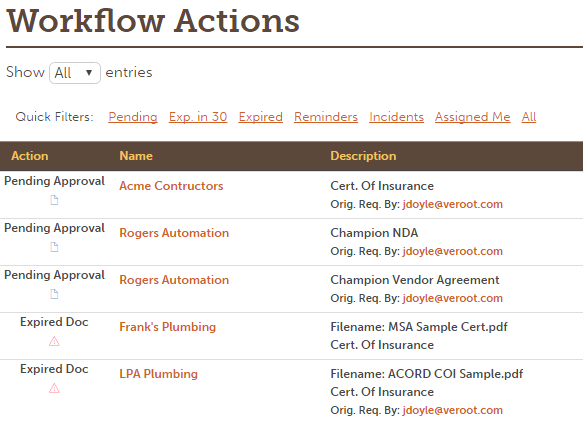This screenshot has height=424, width=583.
Task: Open Acme Contructors vendor link
Action: 171,186
